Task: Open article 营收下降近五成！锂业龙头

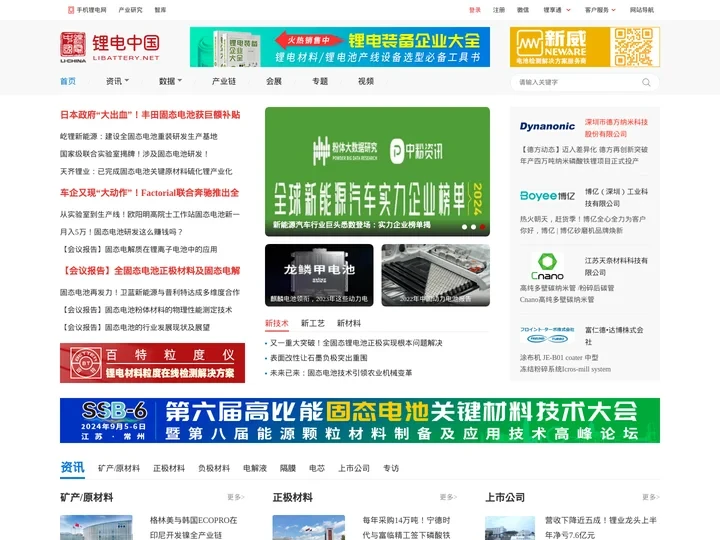Action: click(x=601, y=528)
